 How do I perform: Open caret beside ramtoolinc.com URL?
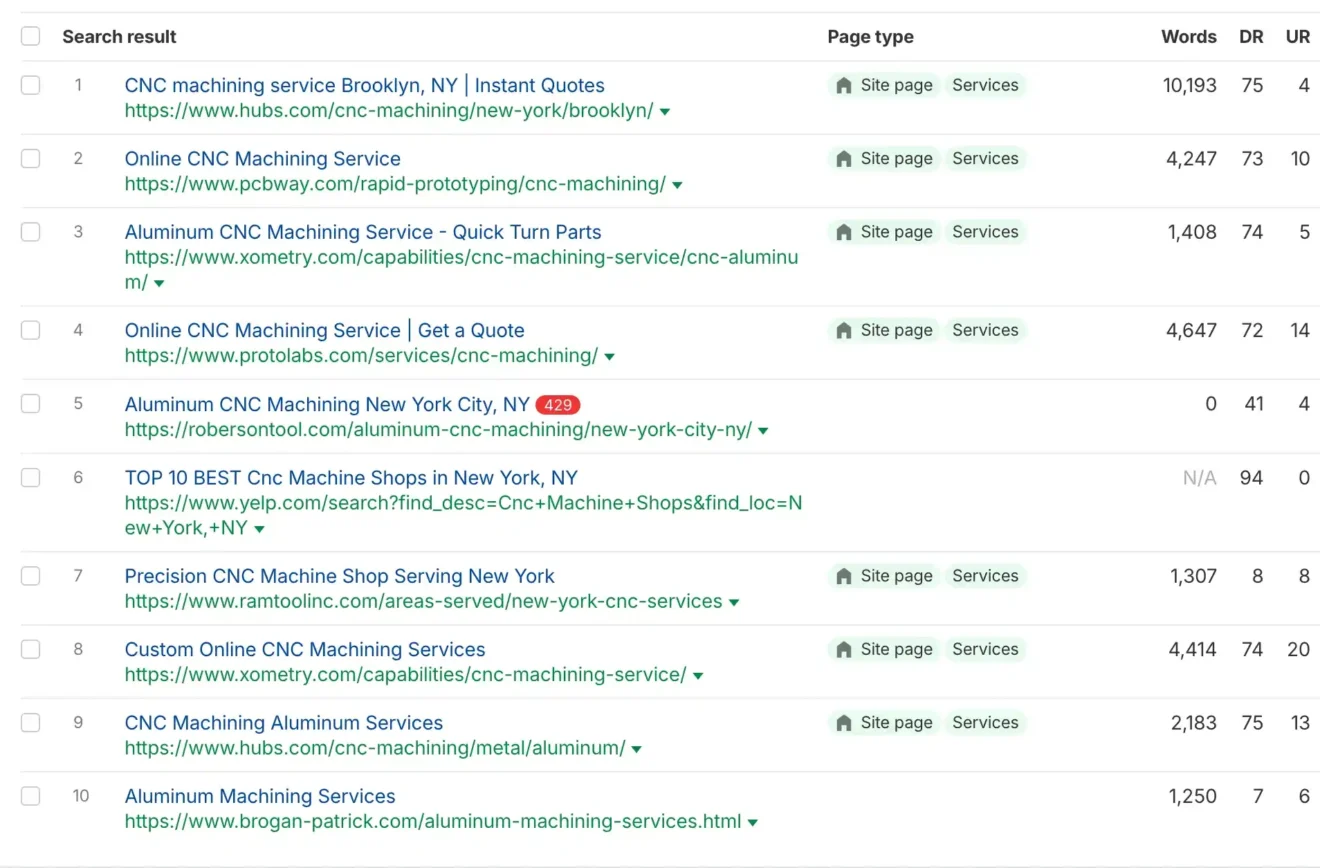[x=734, y=603]
